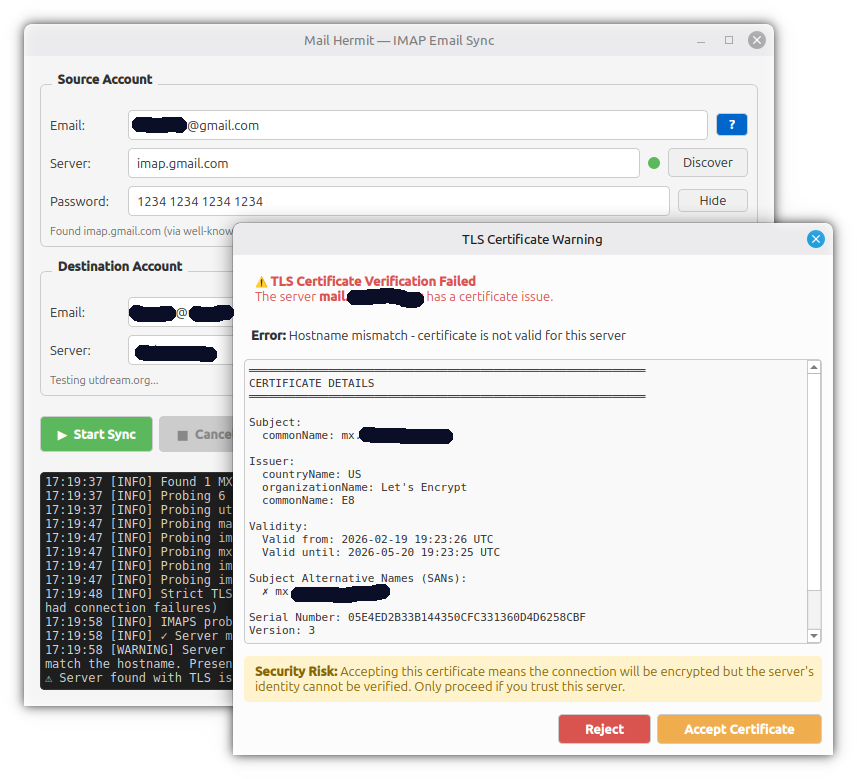
Task: Click the organizationName Let's Encrypt line
Action: pyautogui.click(x=364, y=487)
